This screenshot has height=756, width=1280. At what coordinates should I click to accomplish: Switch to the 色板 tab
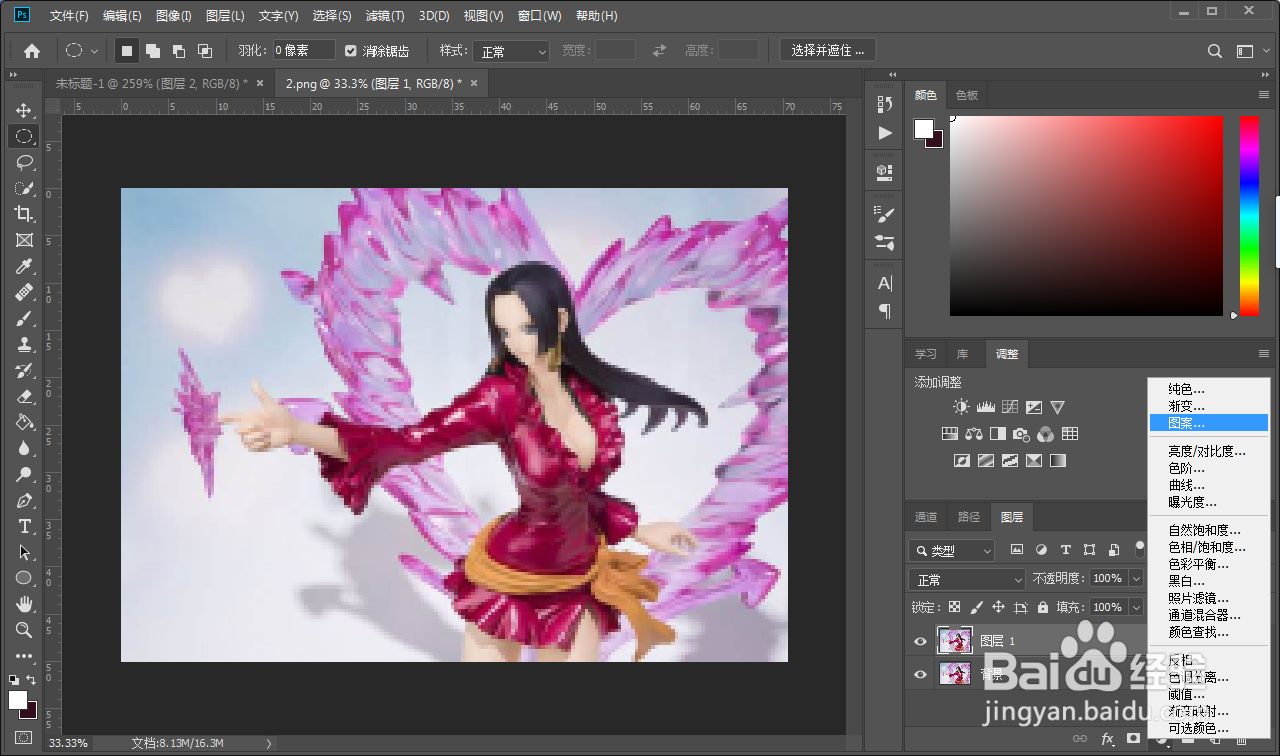tap(967, 95)
